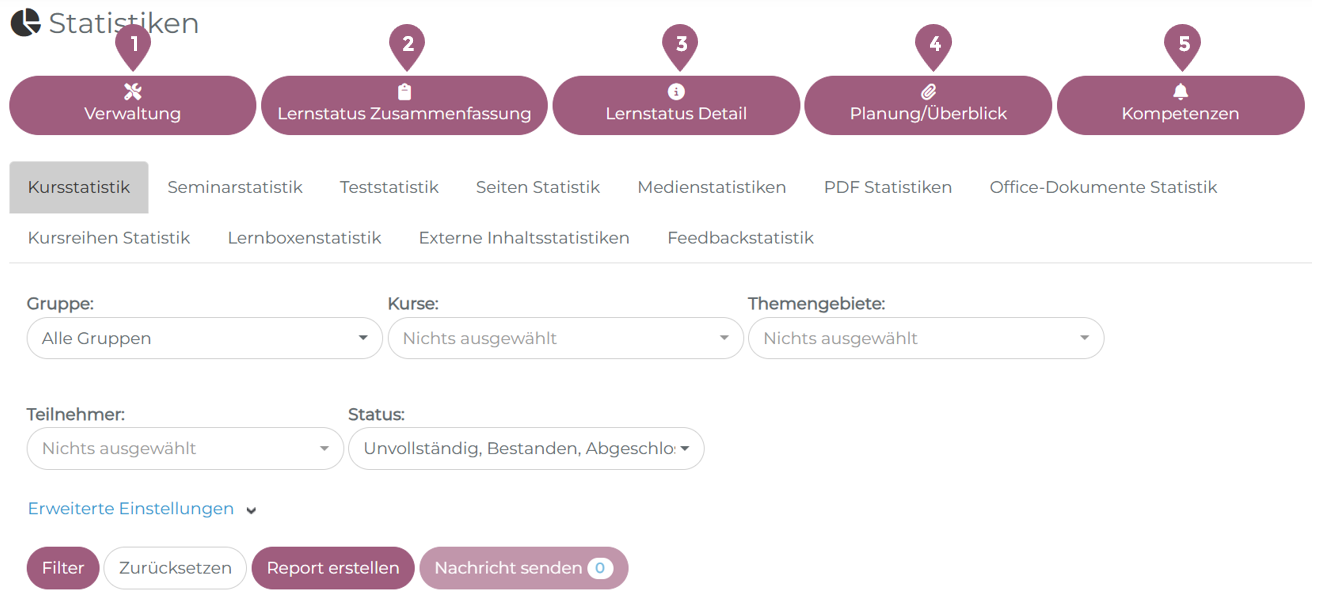Switch to the Seminarstatistik tab

click(235, 187)
